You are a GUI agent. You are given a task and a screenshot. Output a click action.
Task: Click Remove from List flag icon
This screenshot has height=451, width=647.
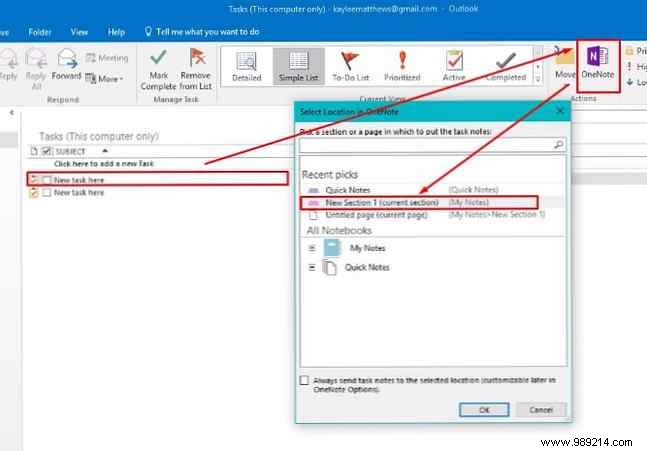tap(198, 57)
